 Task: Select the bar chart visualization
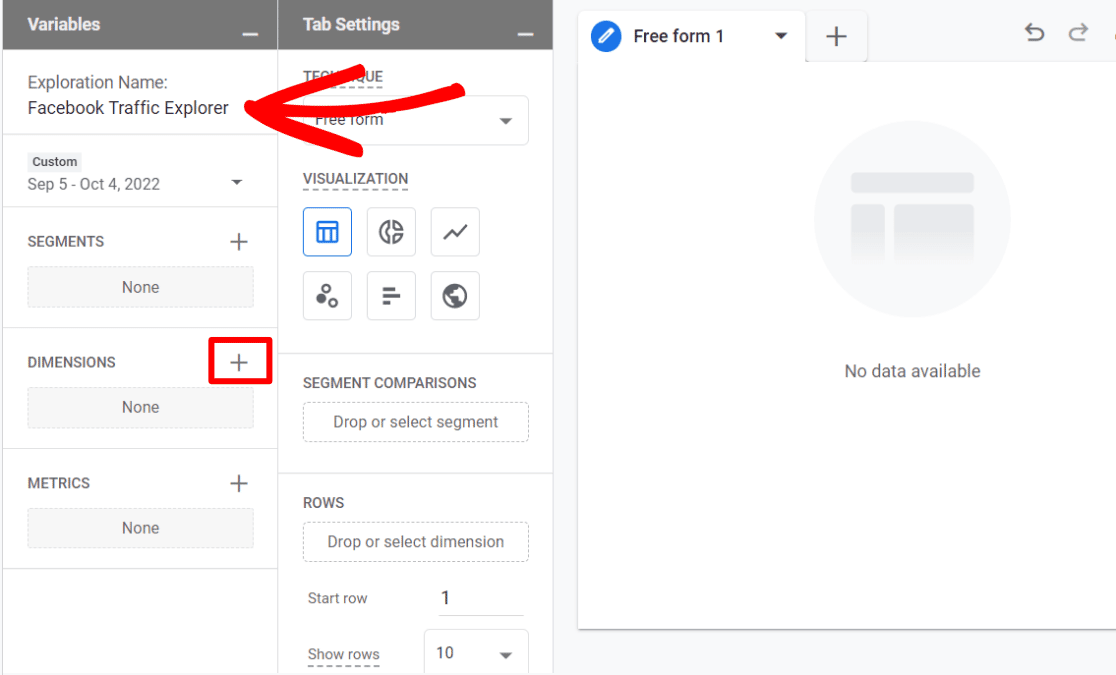[391, 295]
